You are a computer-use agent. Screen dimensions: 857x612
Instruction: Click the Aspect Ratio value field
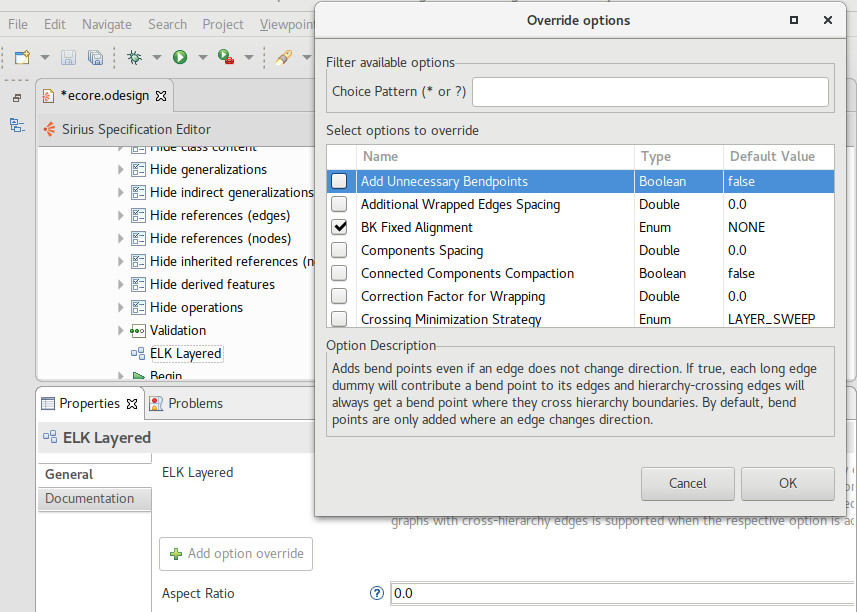pos(623,593)
